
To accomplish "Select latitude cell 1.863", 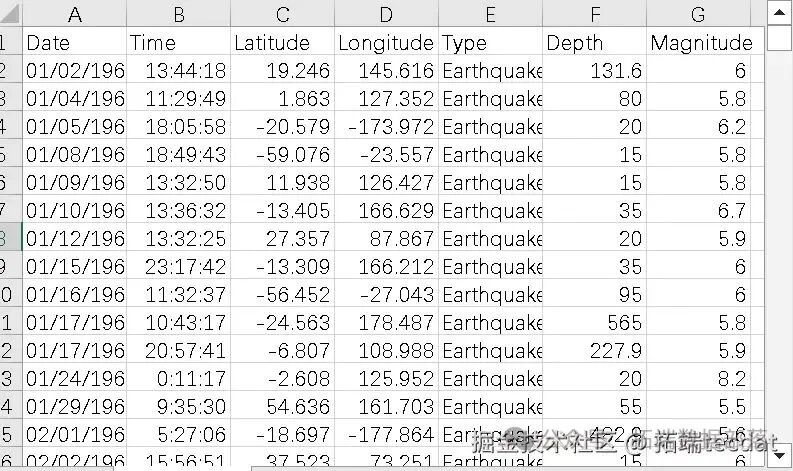I will click(282, 98).
